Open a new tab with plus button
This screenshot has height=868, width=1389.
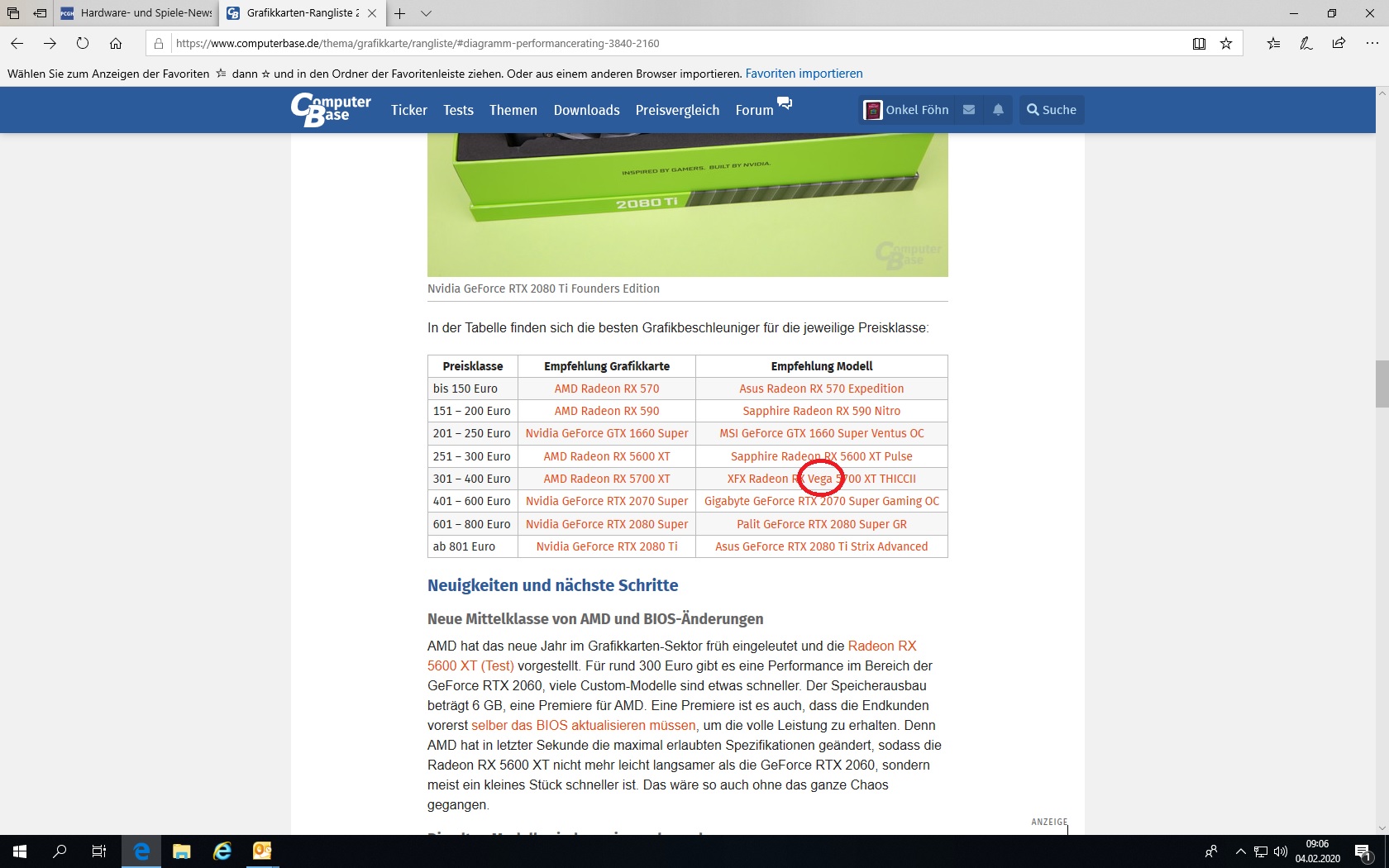[x=400, y=13]
